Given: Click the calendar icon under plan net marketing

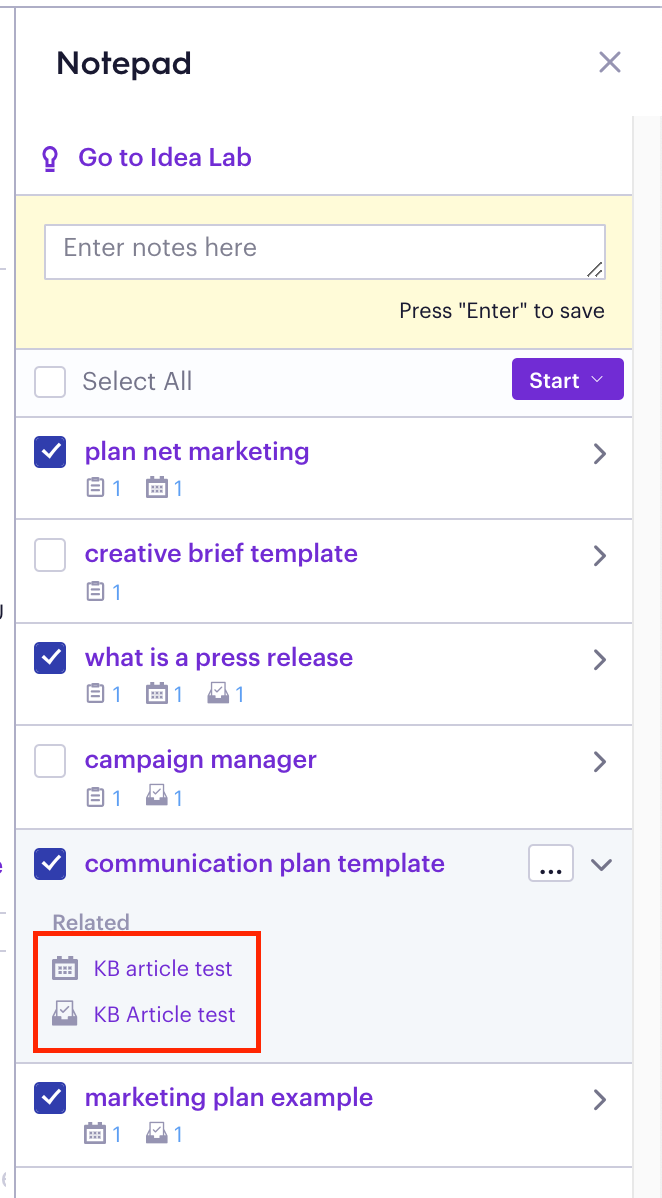Looking at the screenshot, I should [157, 488].
